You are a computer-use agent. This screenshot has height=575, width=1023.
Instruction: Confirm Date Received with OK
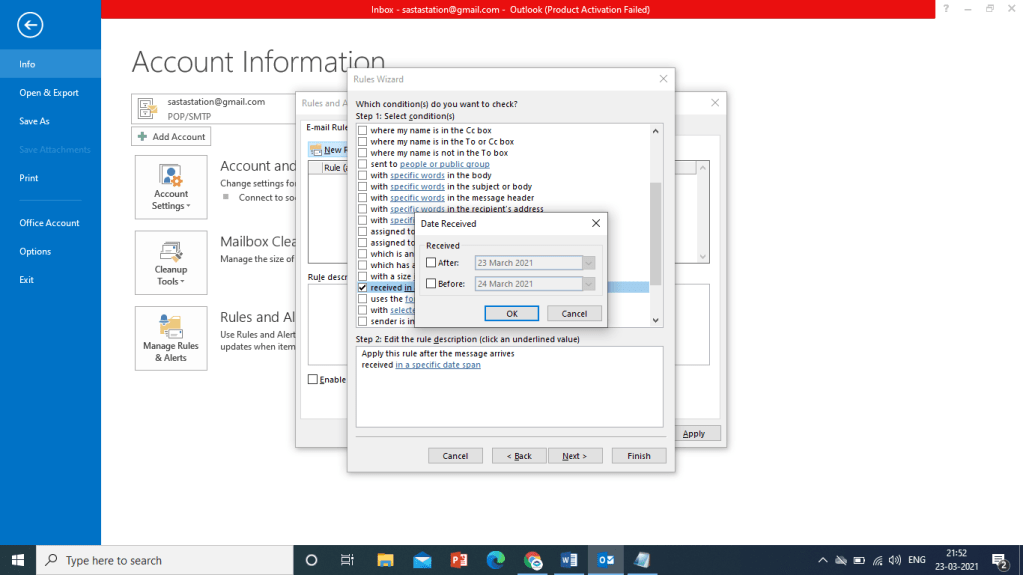[511, 313]
